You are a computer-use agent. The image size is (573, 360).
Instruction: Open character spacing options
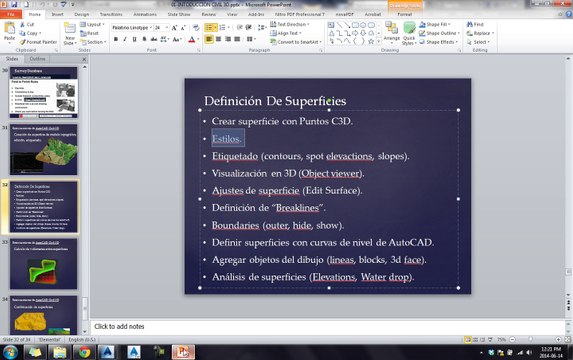point(164,39)
